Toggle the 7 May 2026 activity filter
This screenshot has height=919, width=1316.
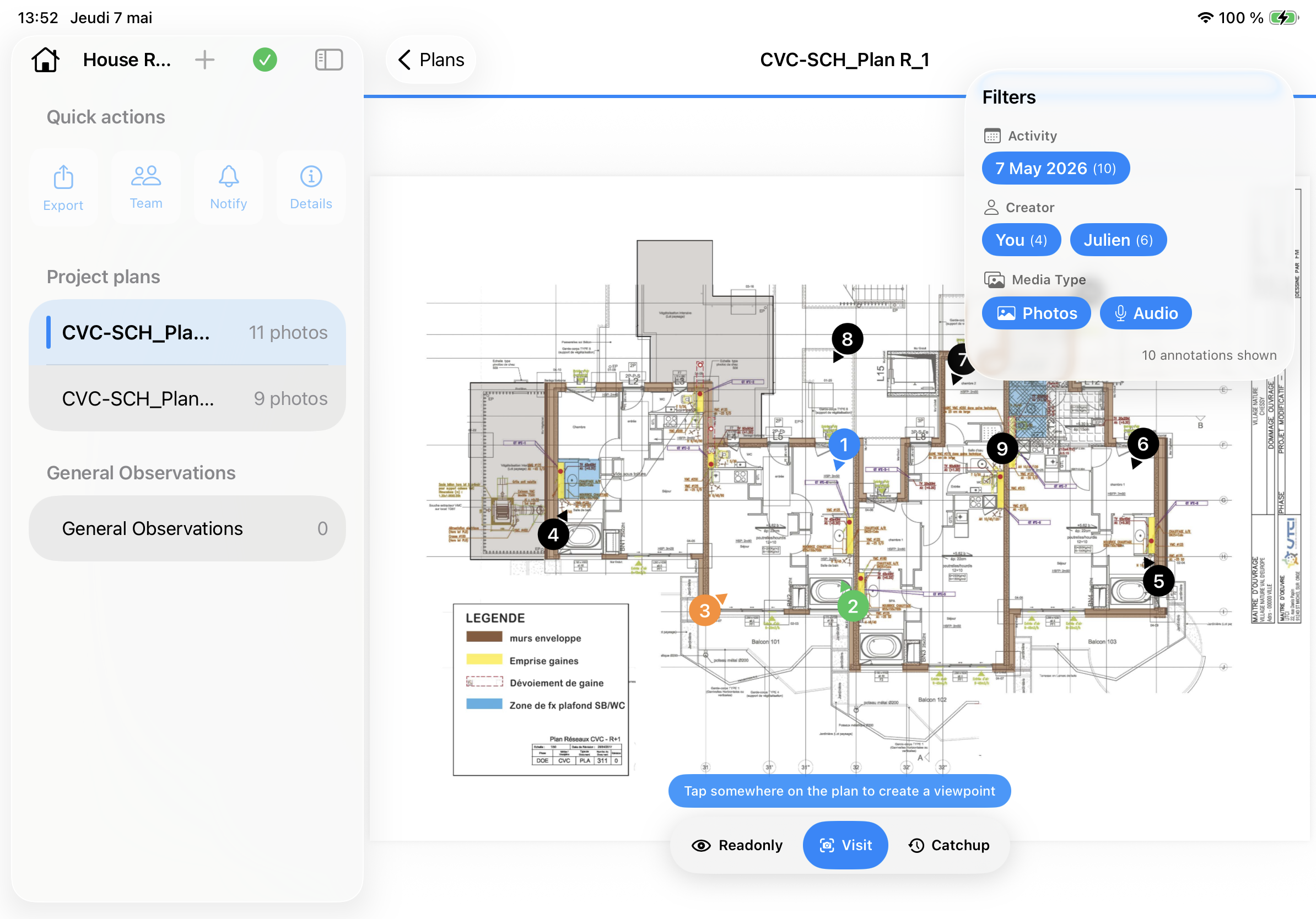(1056, 168)
